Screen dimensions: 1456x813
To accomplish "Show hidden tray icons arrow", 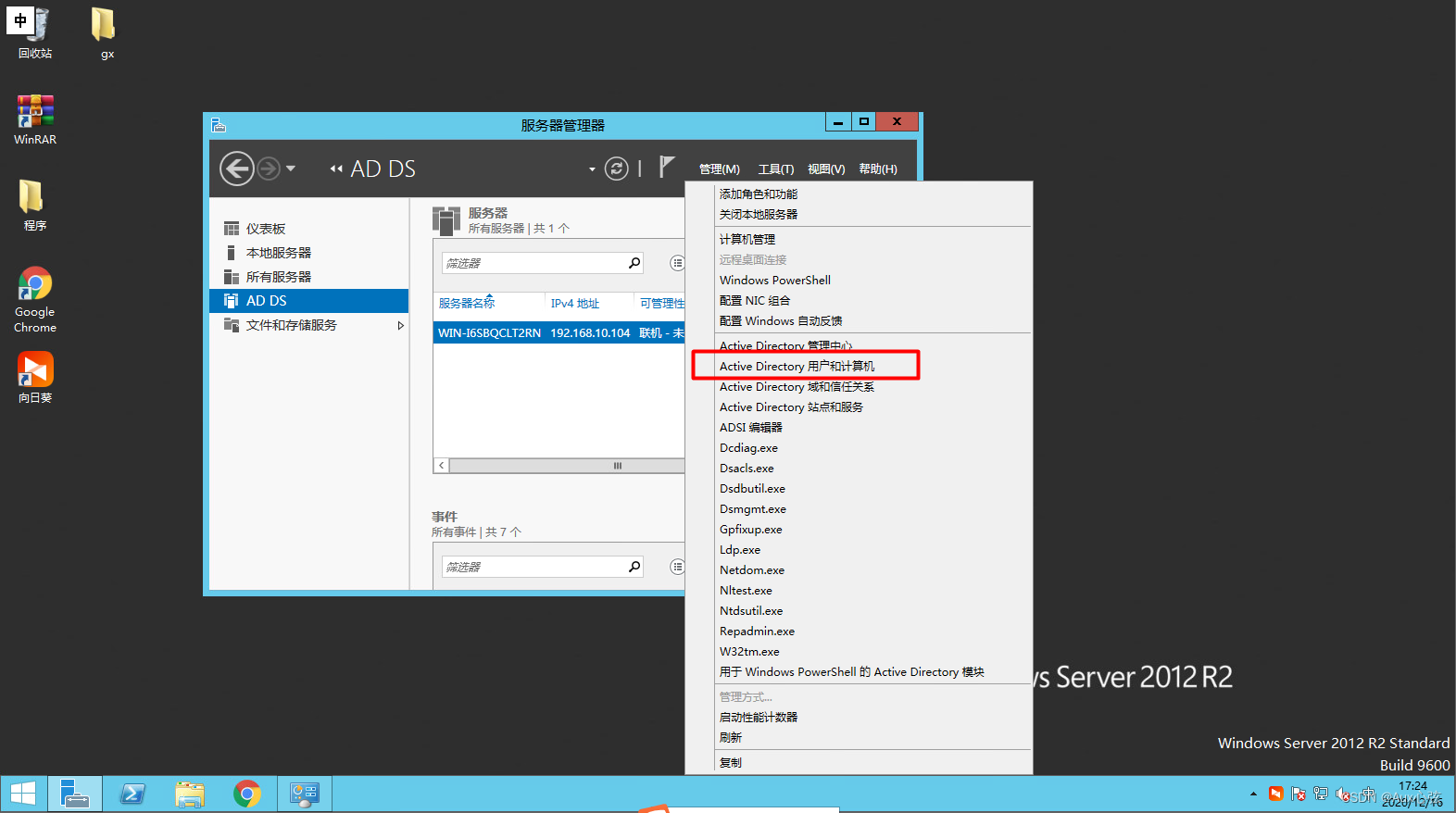I will pyautogui.click(x=1253, y=794).
